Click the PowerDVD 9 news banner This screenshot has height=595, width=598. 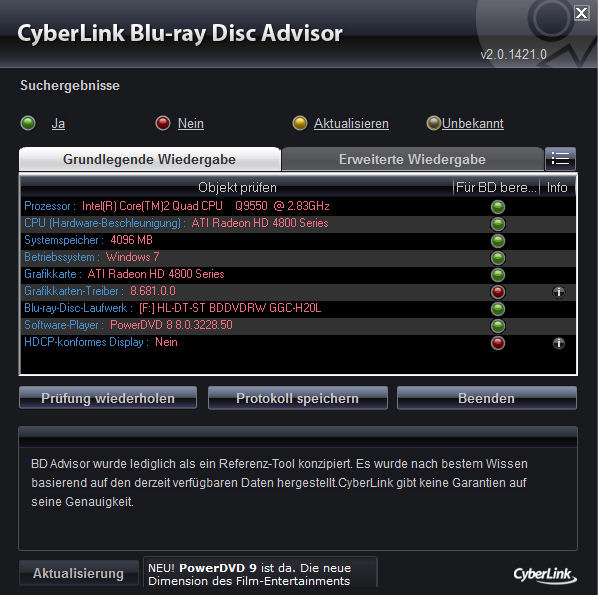pyautogui.click(x=260, y=573)
